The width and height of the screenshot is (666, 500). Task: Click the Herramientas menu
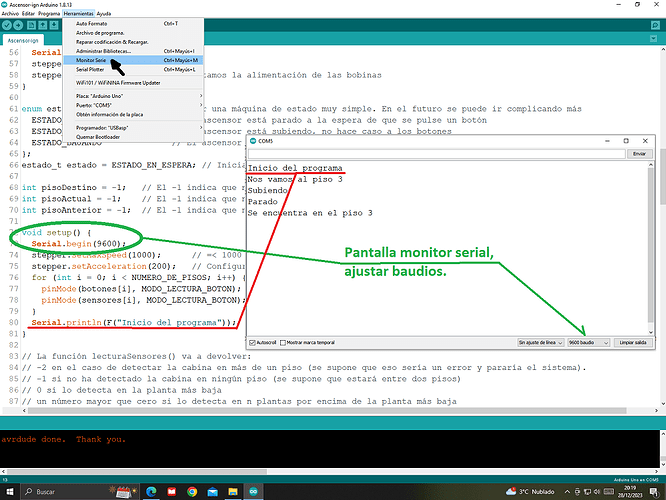click(x=79, y=14)
